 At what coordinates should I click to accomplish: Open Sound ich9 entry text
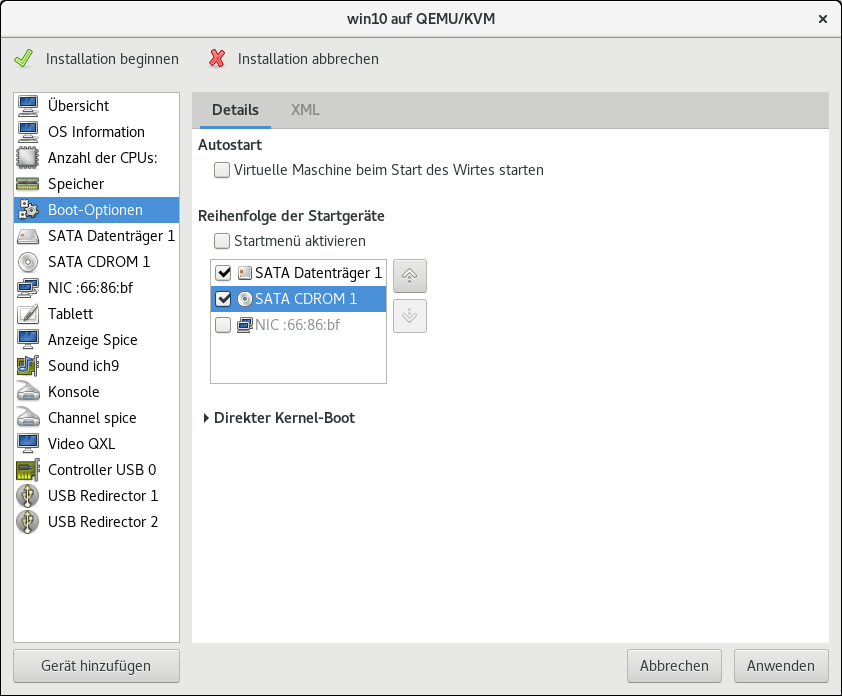pyautogui.click(x=84, y=366)
